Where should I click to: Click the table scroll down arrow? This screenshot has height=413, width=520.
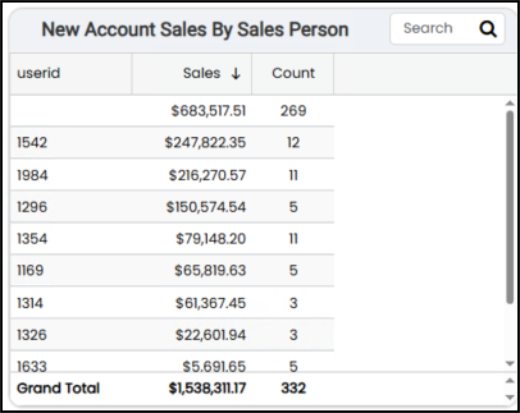pyautogui.click(x=510, y=363)
